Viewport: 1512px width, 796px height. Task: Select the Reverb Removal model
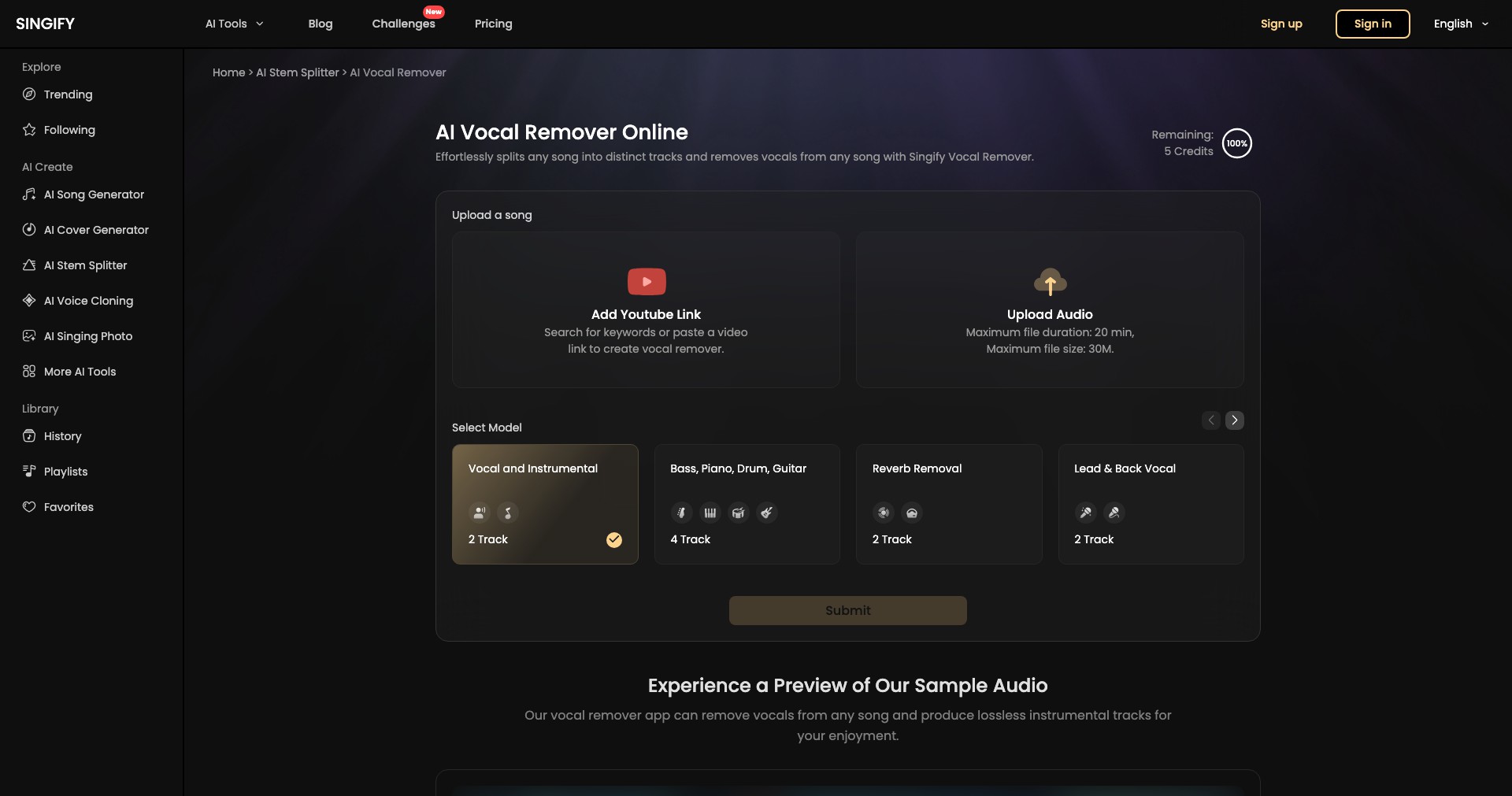[949, 504]
